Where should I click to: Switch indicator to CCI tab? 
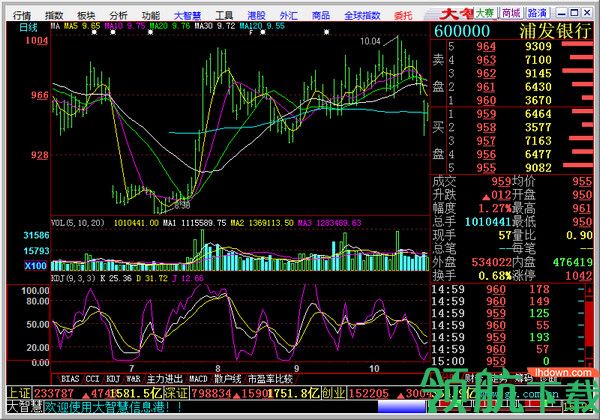[x=92, y=379]
